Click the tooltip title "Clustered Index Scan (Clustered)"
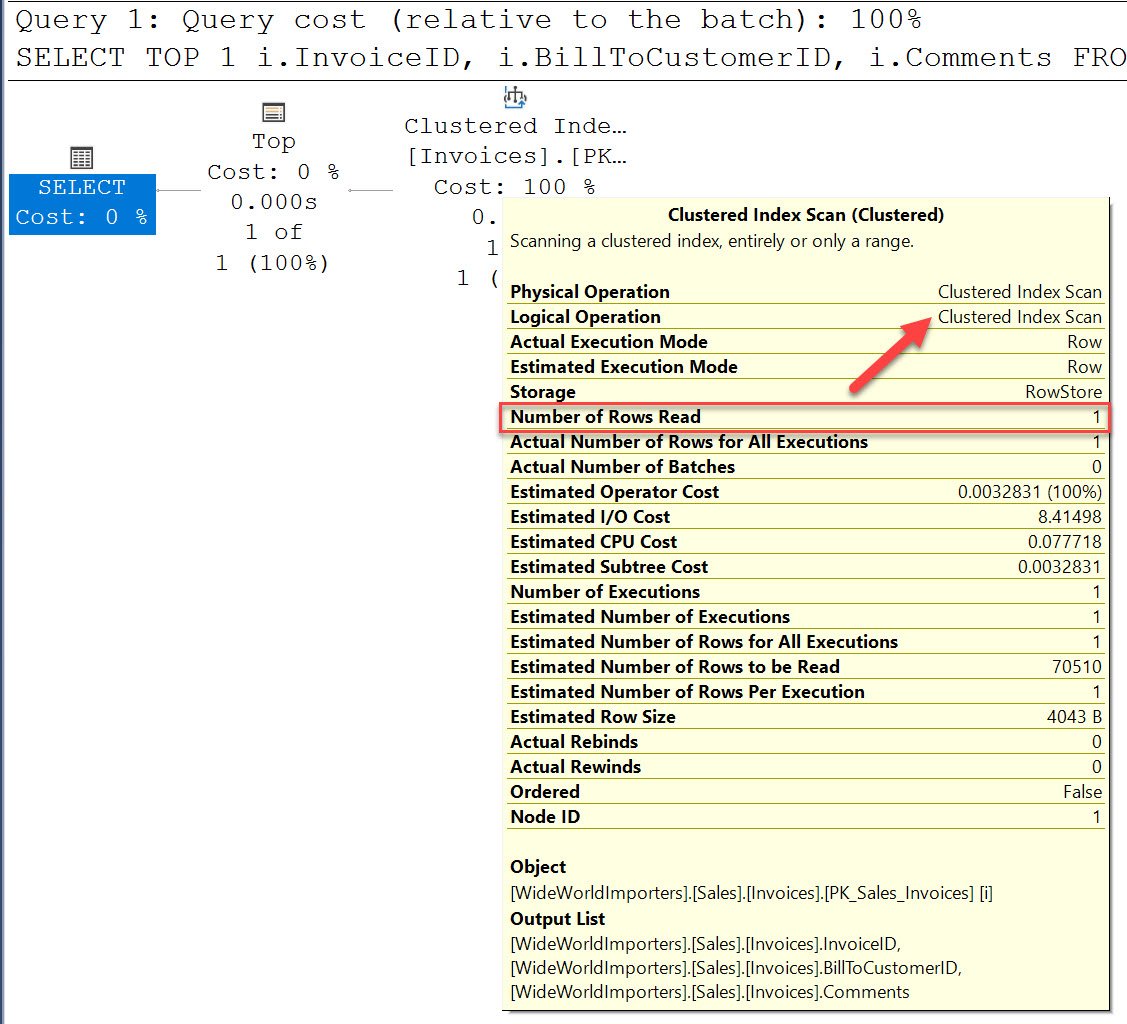 point(806,214)
